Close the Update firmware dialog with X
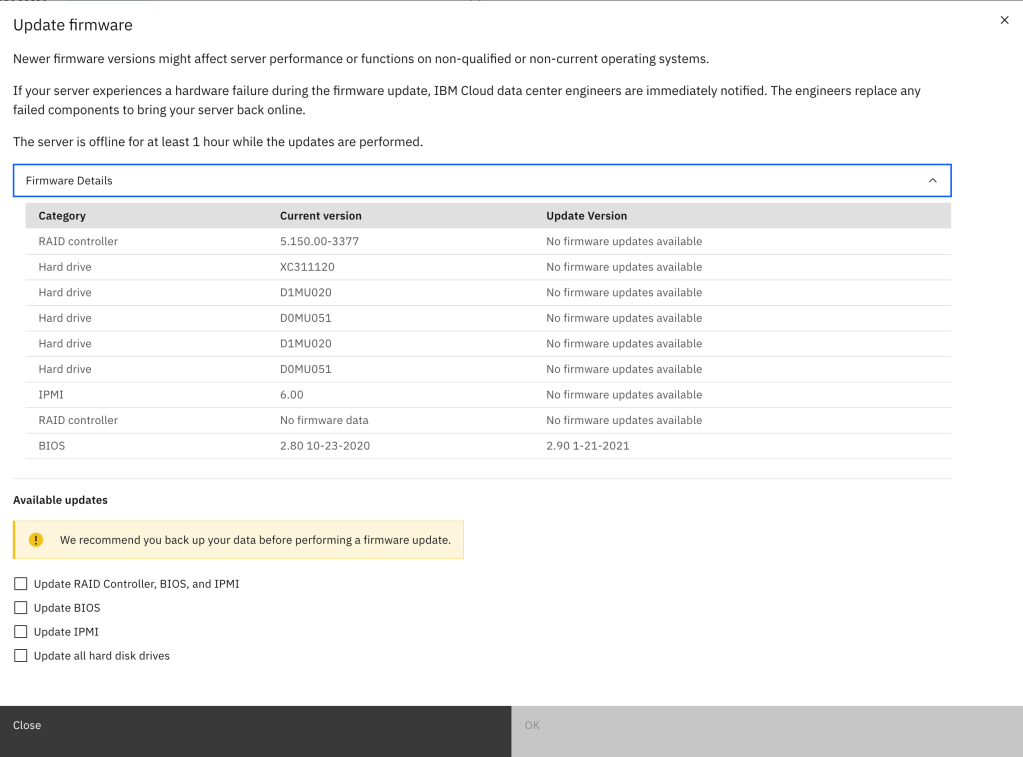The width and height of the screenshot is (1023, 757). [x=1004, y=20]
